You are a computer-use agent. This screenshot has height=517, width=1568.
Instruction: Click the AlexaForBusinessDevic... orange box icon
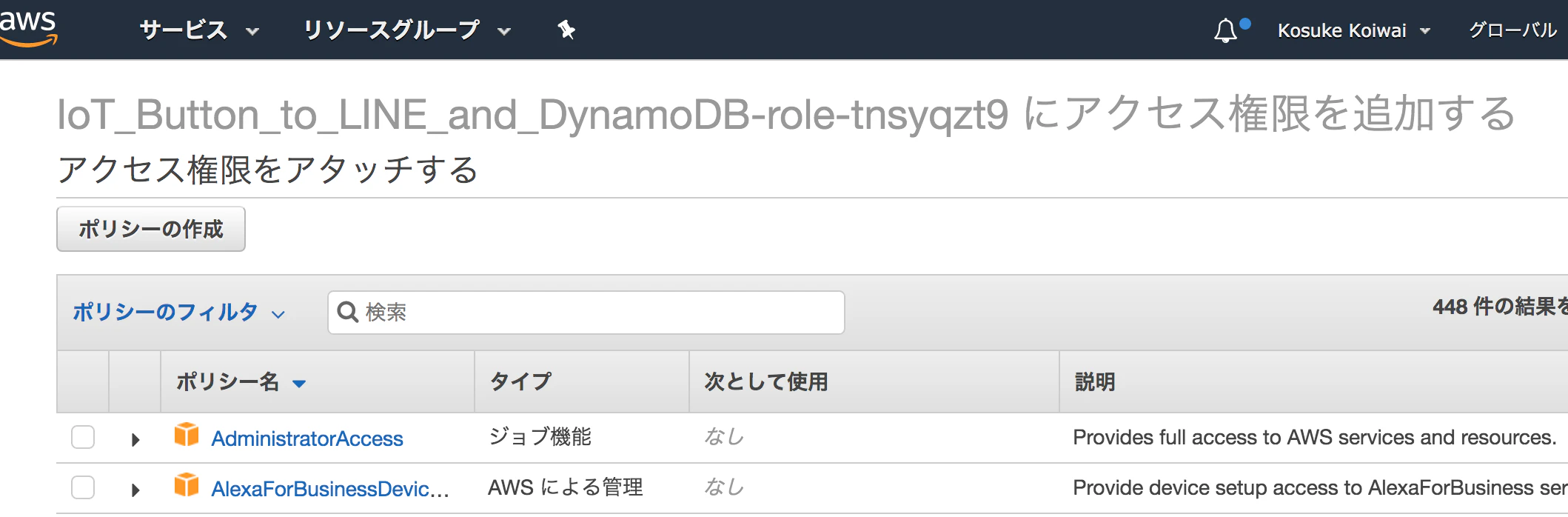[187, 484]
